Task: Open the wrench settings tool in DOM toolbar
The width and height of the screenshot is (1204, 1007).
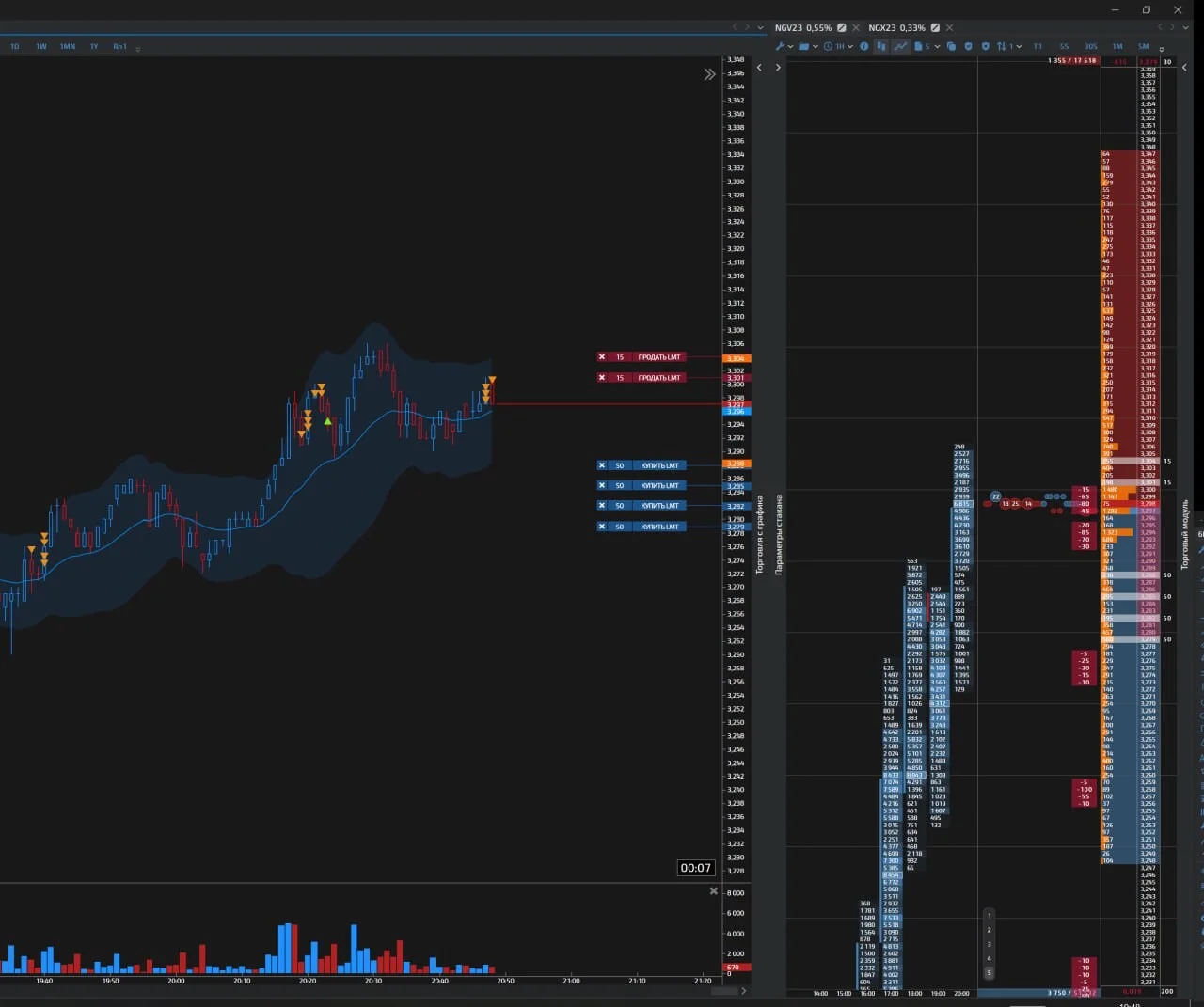Action: tap(780, 46)
